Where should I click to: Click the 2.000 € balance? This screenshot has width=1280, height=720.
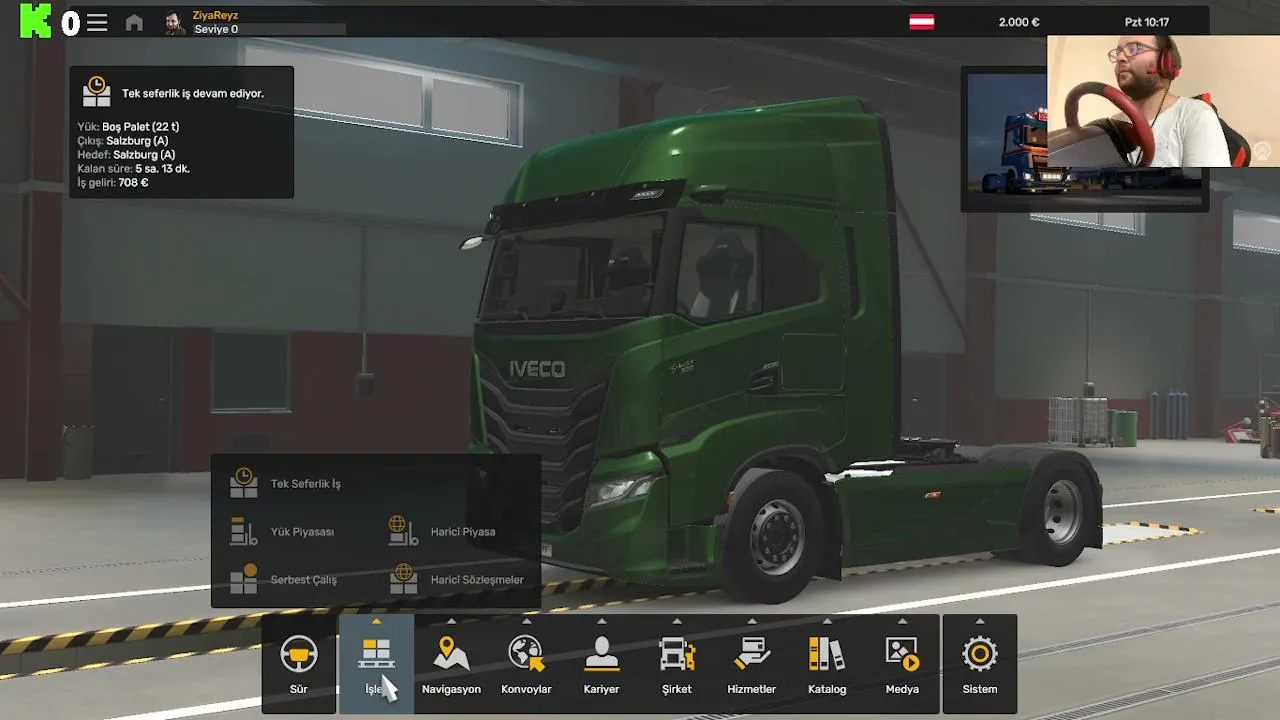[1019, 22]
